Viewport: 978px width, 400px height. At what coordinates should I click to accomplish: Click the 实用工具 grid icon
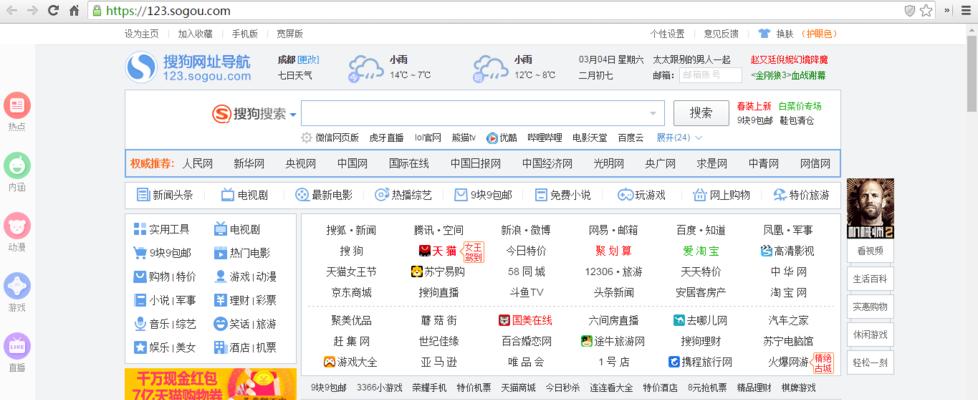coord(140,229)
